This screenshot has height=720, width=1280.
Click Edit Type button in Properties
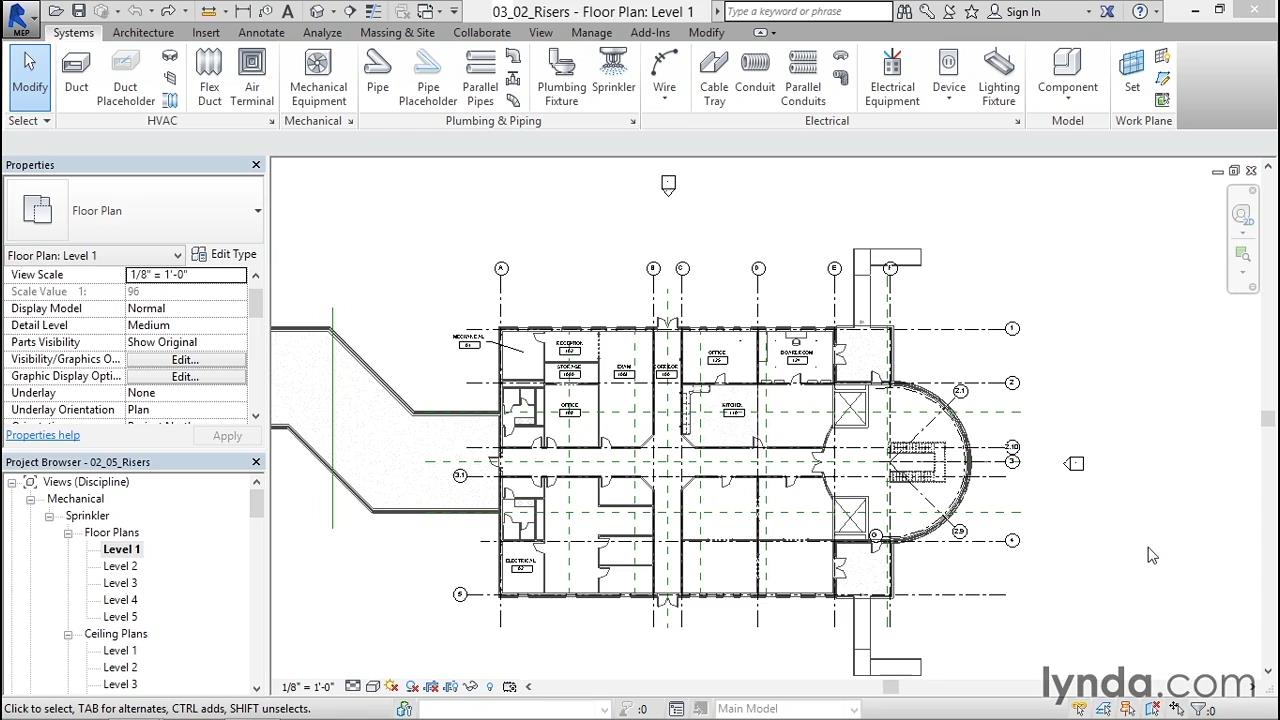point(225,254)
